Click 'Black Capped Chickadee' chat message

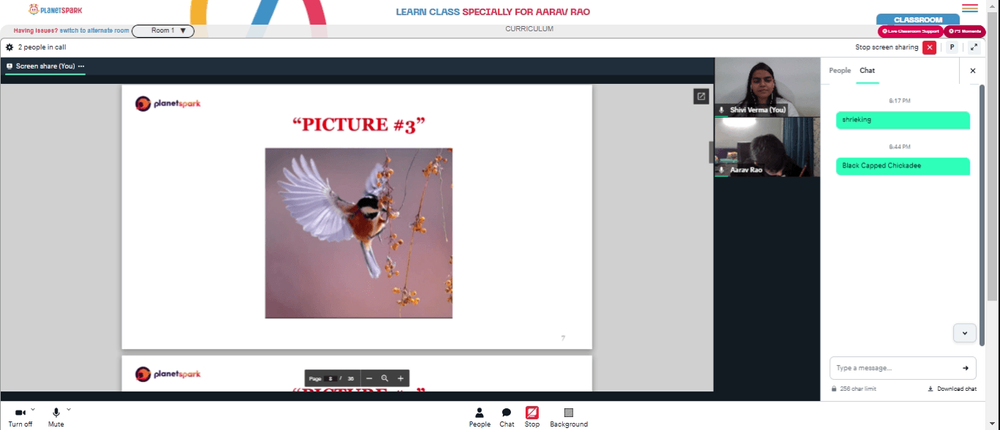tap(902, 166)
